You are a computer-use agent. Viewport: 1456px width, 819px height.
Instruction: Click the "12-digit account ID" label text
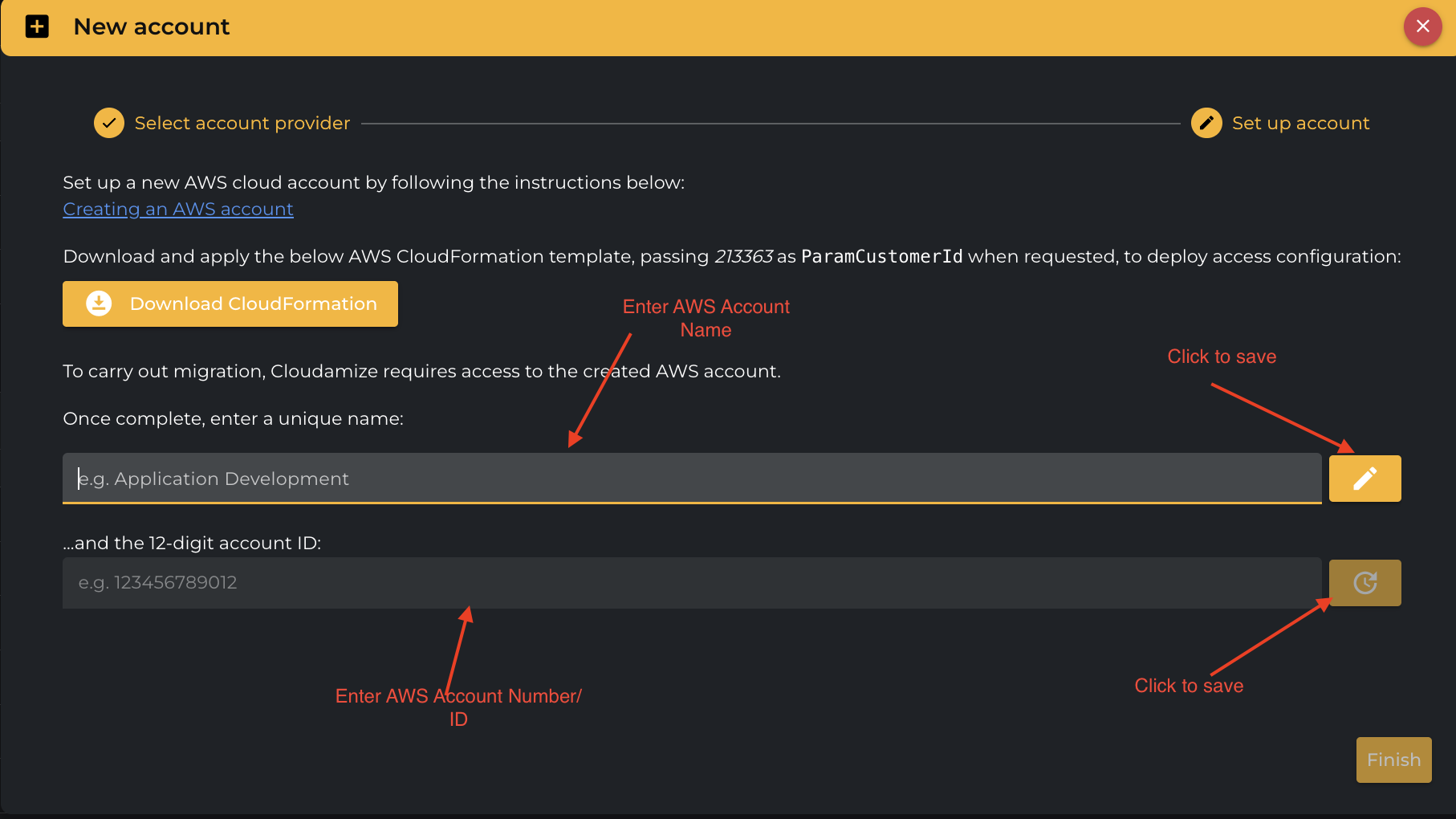pos(192,544)
